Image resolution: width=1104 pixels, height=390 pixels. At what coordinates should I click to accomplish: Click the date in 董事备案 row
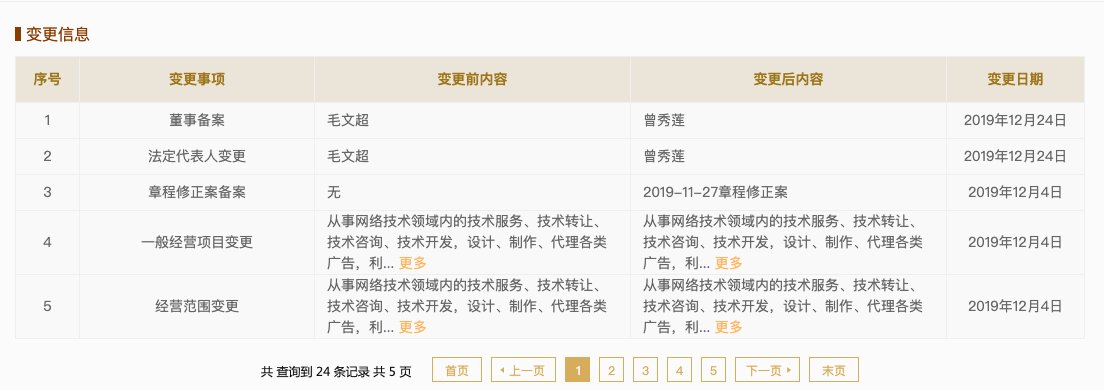1015,120
